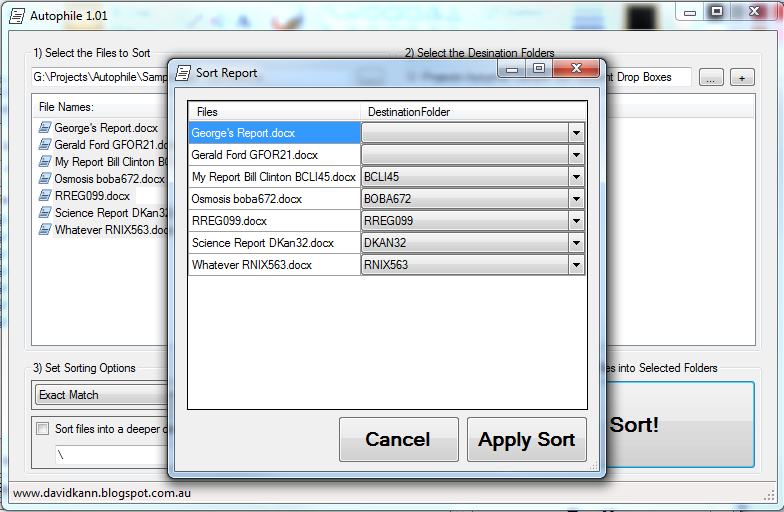Click the Autophile 1.01 title bar icon
Image resolution: width=784 pixels, height=512 pixels.
17,16
